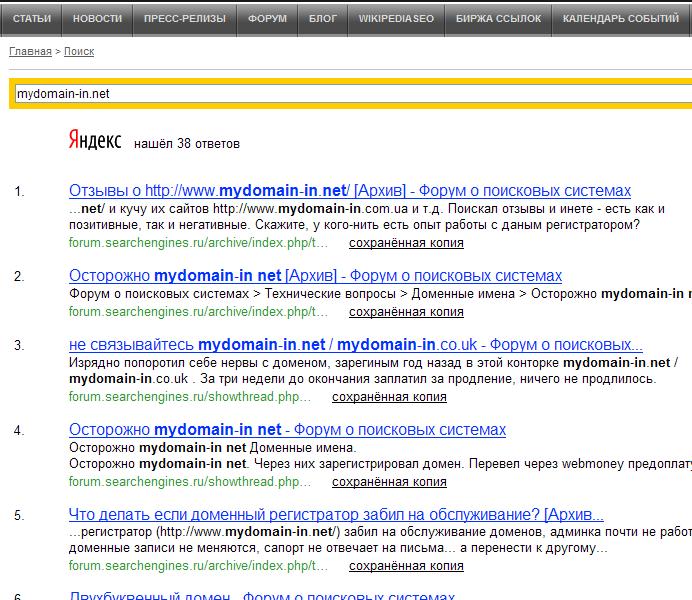Open fourth result 'Осторожно mydomain-in net' forum thread

pos(287,430)
